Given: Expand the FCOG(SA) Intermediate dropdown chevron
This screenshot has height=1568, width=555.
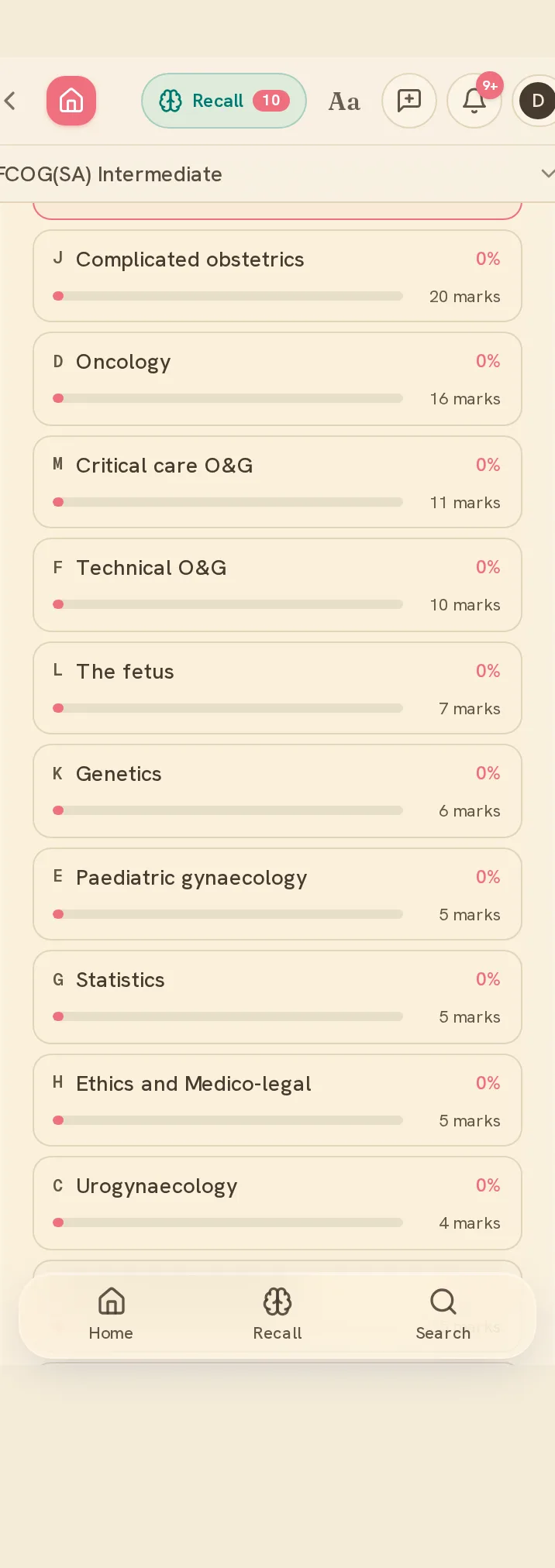Looking at the screenshot, I should coord(547,174).
